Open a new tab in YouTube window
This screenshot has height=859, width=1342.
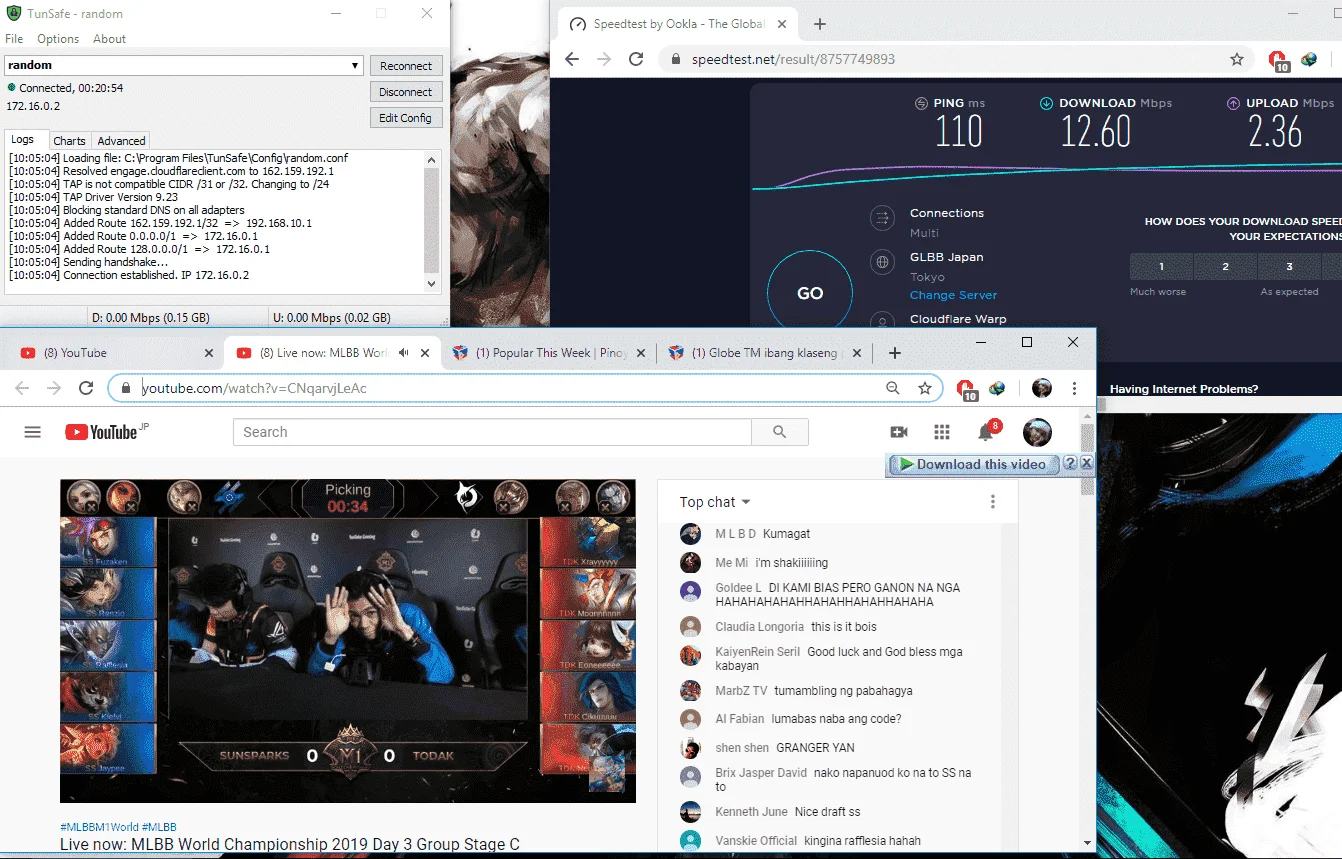click(895, 353)
